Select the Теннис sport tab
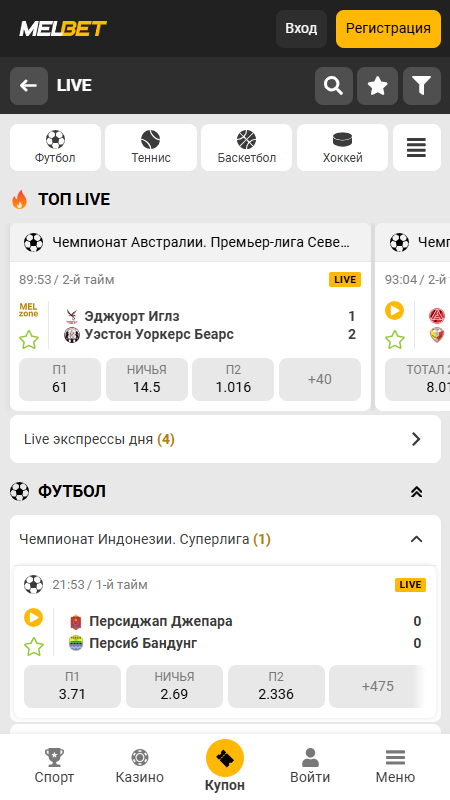Image resolution: width=450 pixels, height=800 pixels. [x=151, y=147]
